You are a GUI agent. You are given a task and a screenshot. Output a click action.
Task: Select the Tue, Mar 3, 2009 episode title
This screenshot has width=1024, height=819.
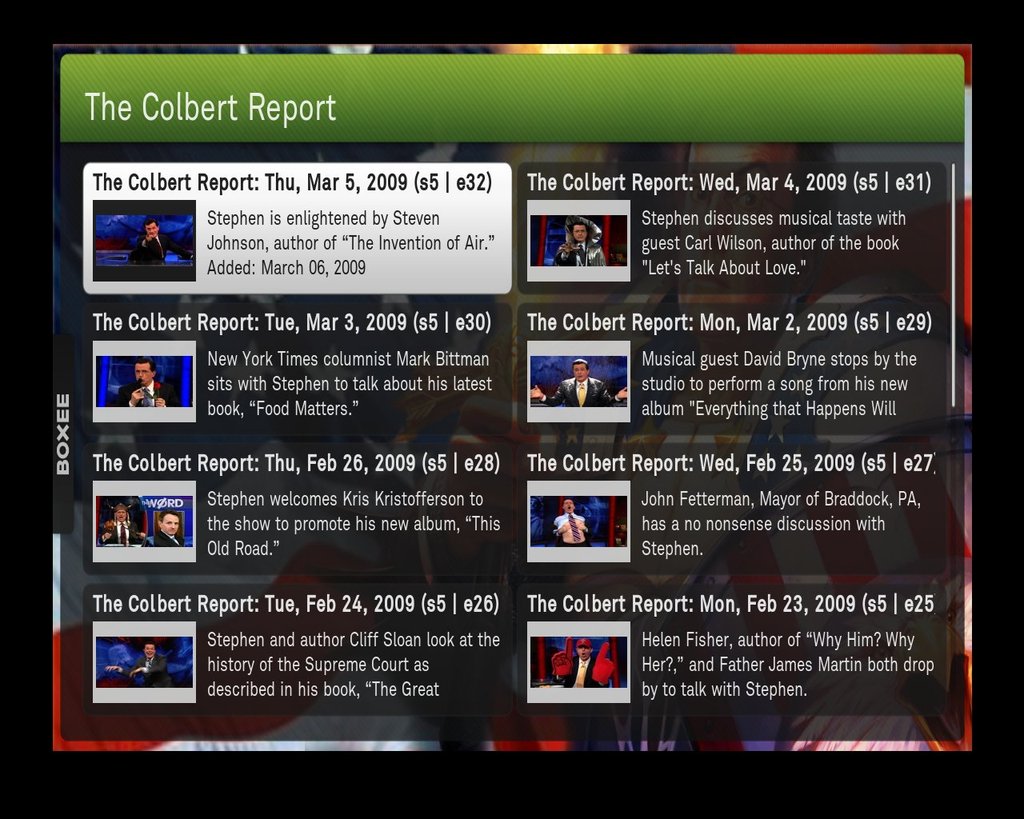[292, 323]
